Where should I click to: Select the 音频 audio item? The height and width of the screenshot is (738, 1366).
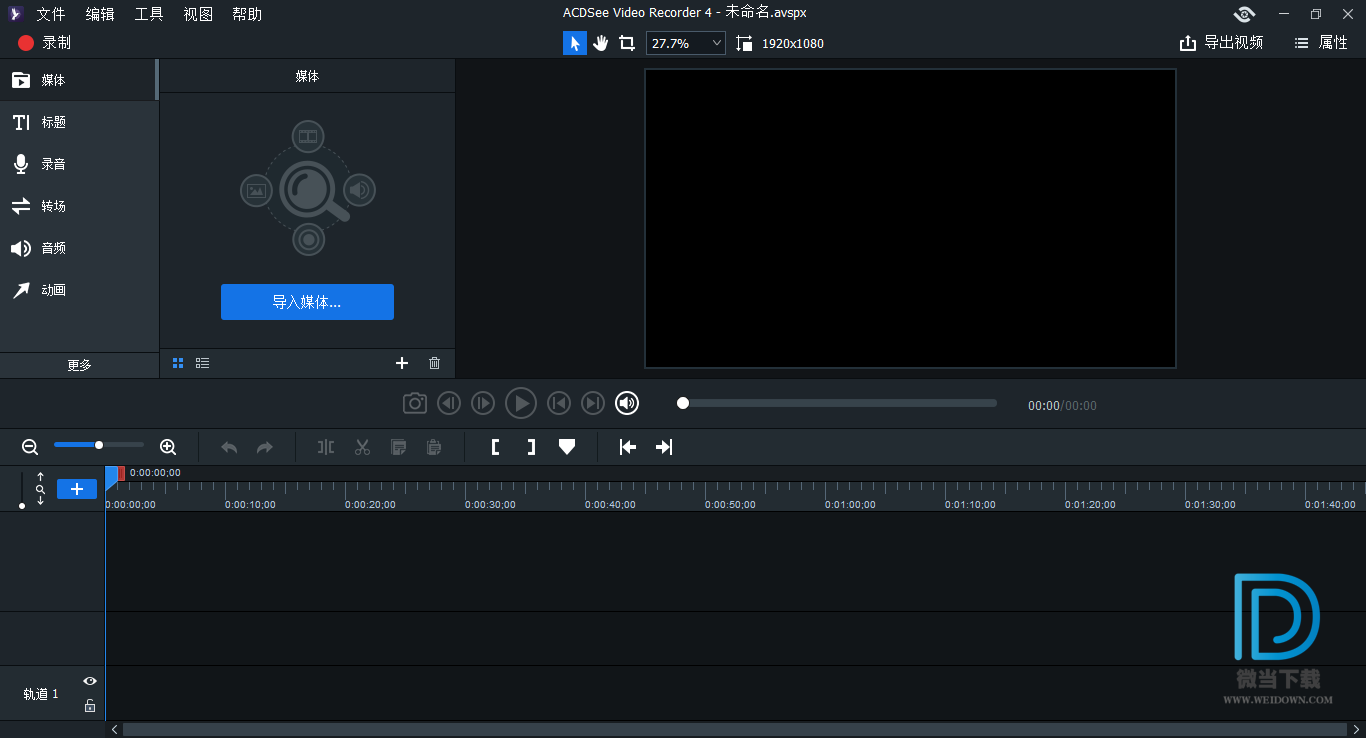coord(79,248)
